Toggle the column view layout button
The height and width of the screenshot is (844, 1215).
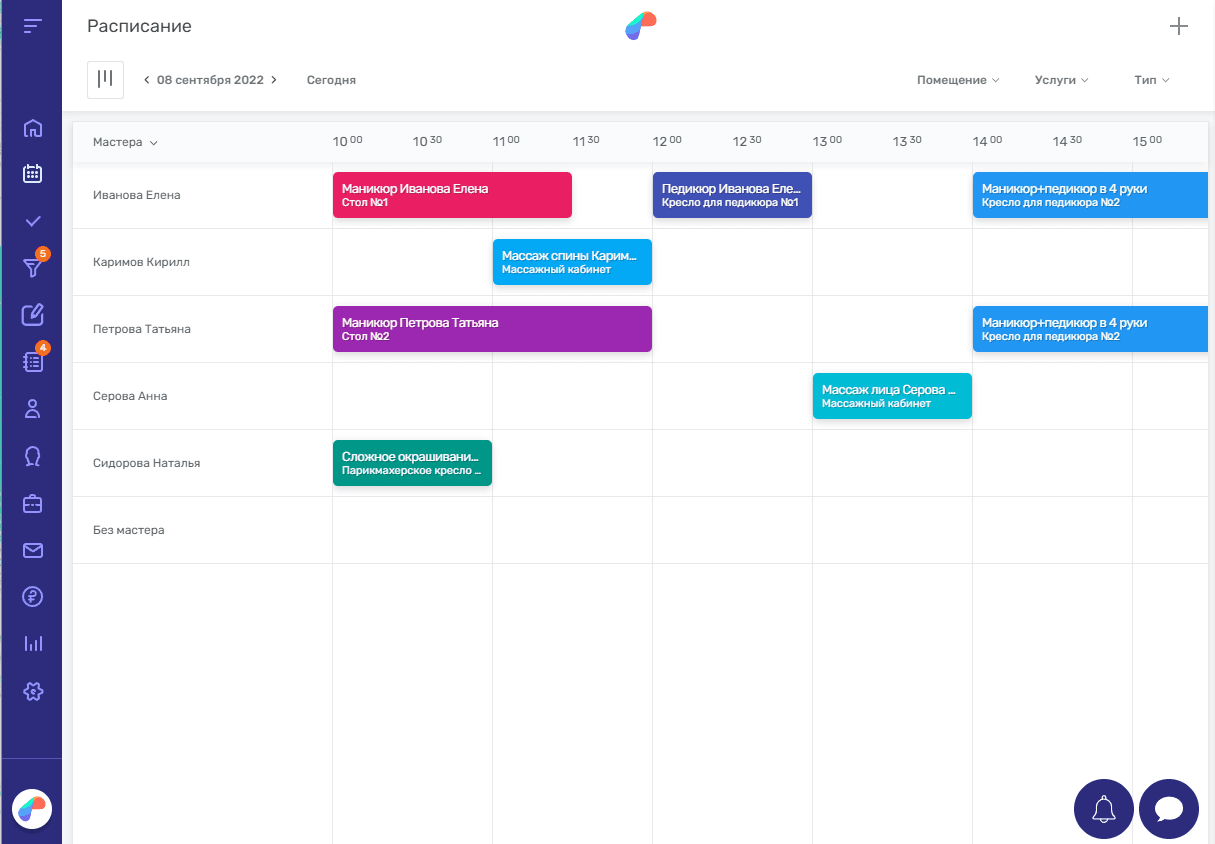tap(105, 80)
